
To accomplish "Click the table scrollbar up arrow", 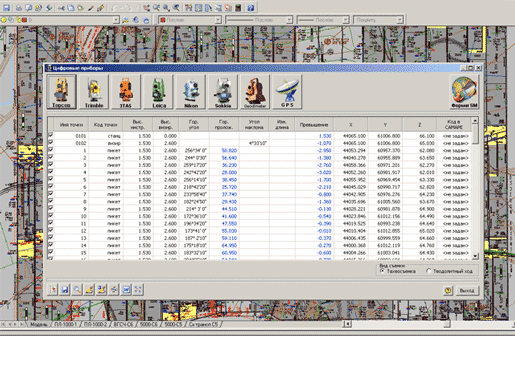I will click(475, 120).
